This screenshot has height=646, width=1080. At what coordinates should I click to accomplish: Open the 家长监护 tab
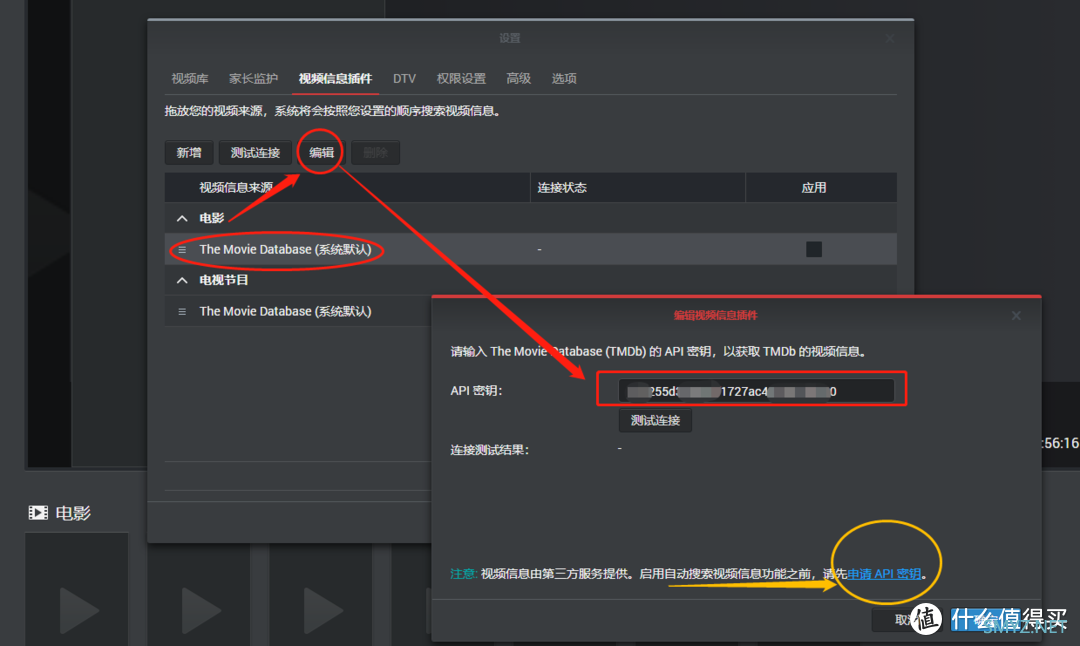click(253, 79)
